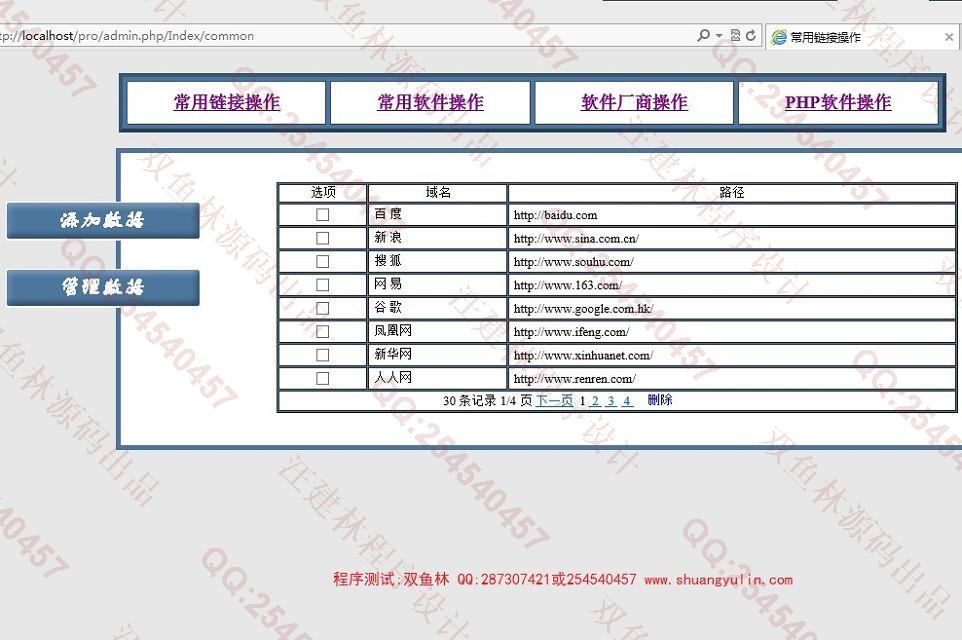962x640 pixels.
Task: Open the 软件厂商操作 navigation link
Action: tap(634, 102)
